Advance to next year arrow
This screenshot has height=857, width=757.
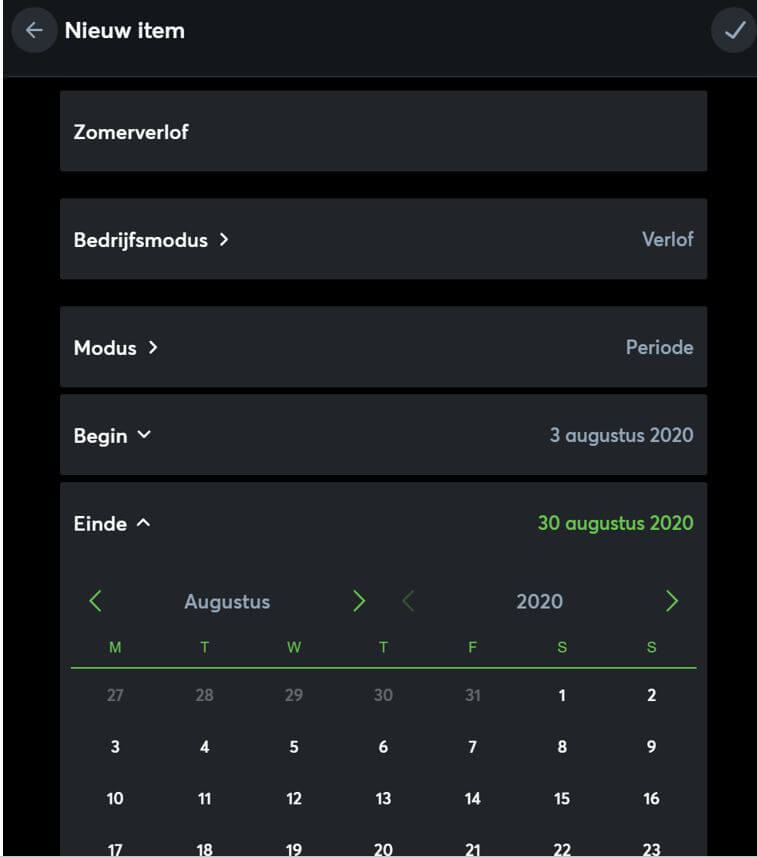coord(672,601)
